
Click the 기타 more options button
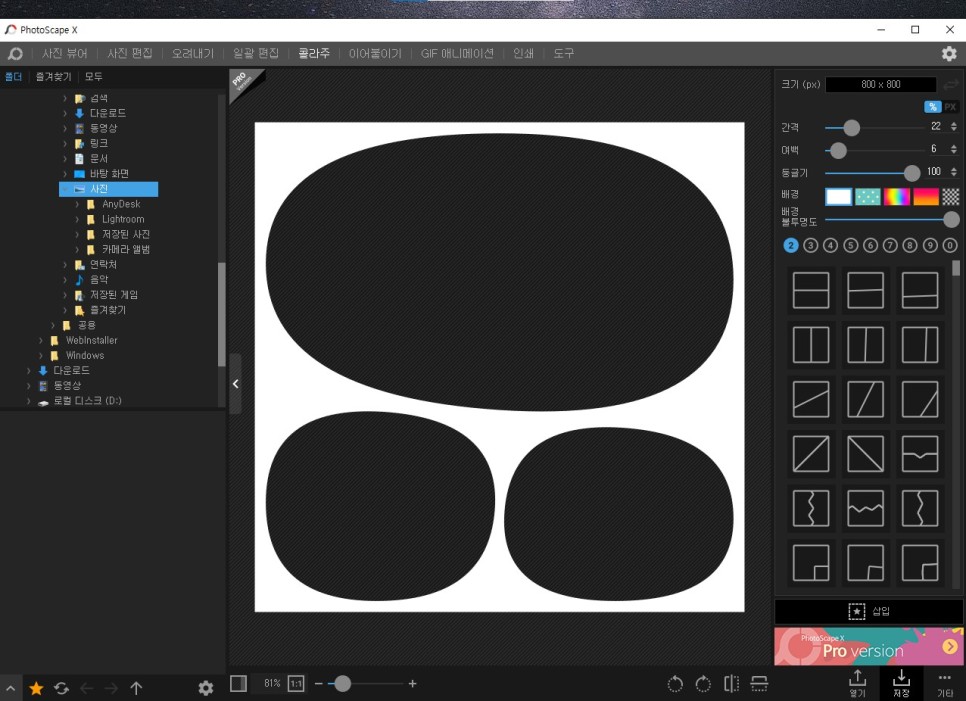coord(944,684)
